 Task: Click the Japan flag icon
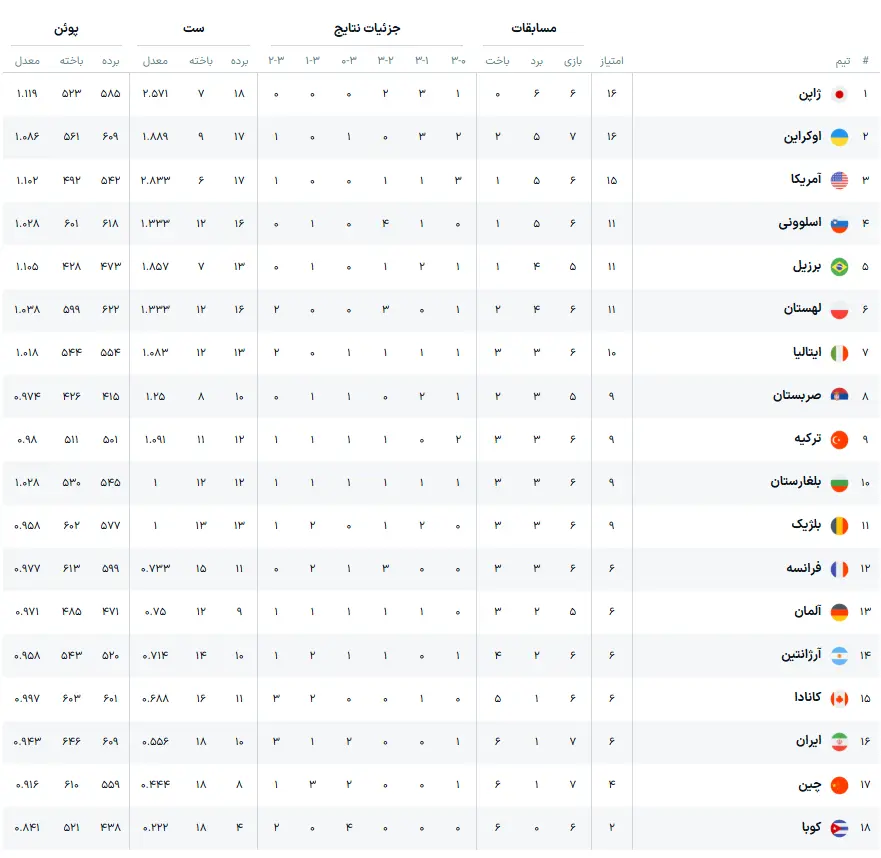tap(839, 94)
